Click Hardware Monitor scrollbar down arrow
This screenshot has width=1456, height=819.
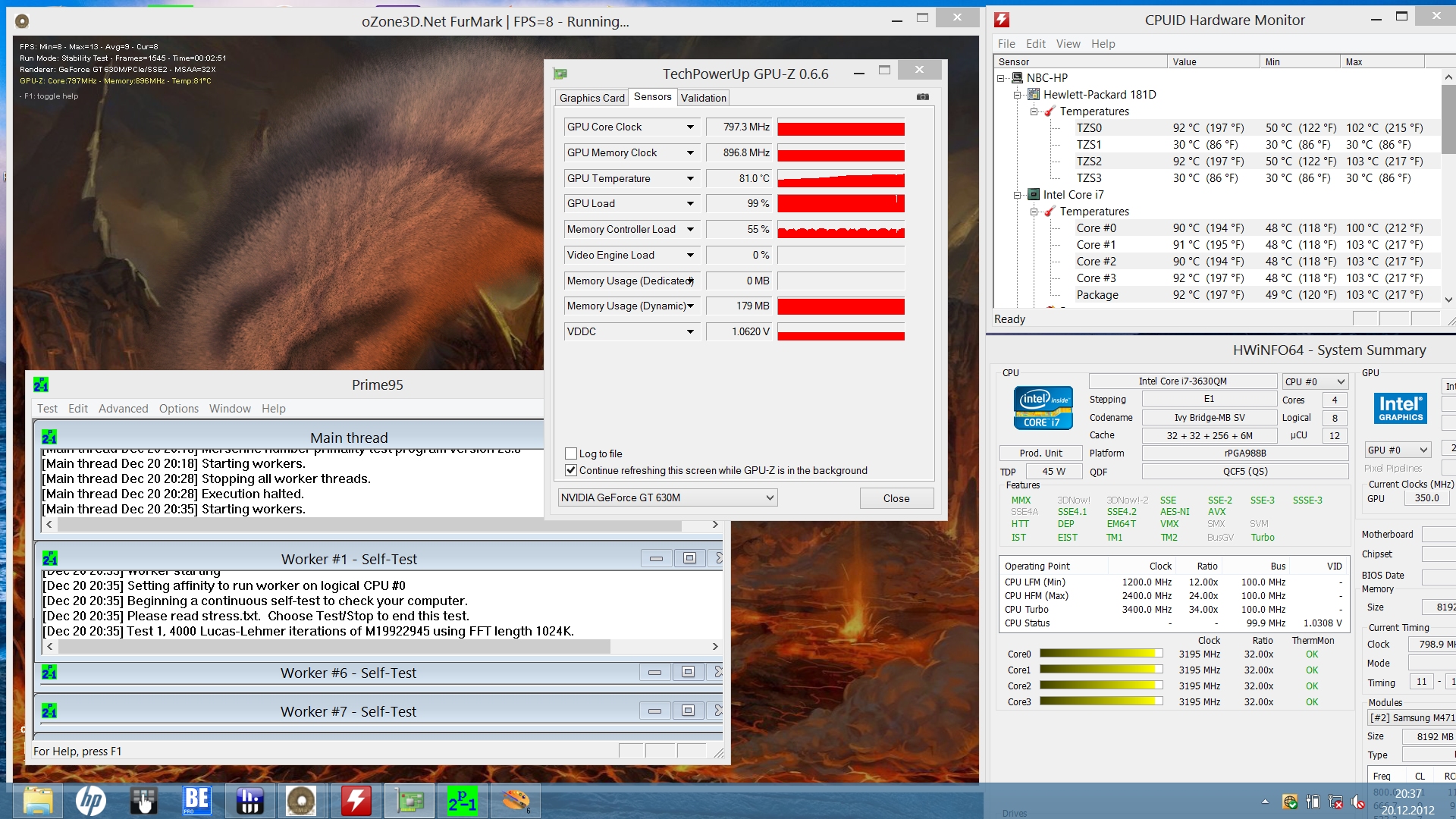click(1448, 300)
